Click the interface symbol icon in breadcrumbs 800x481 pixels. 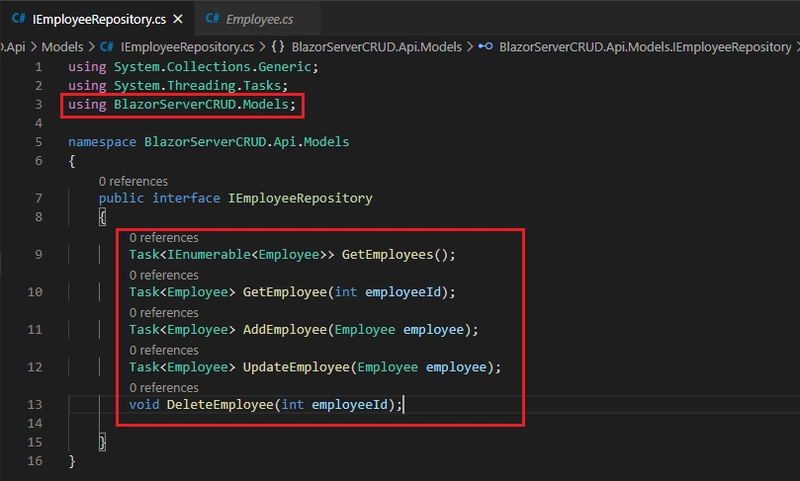485,46
